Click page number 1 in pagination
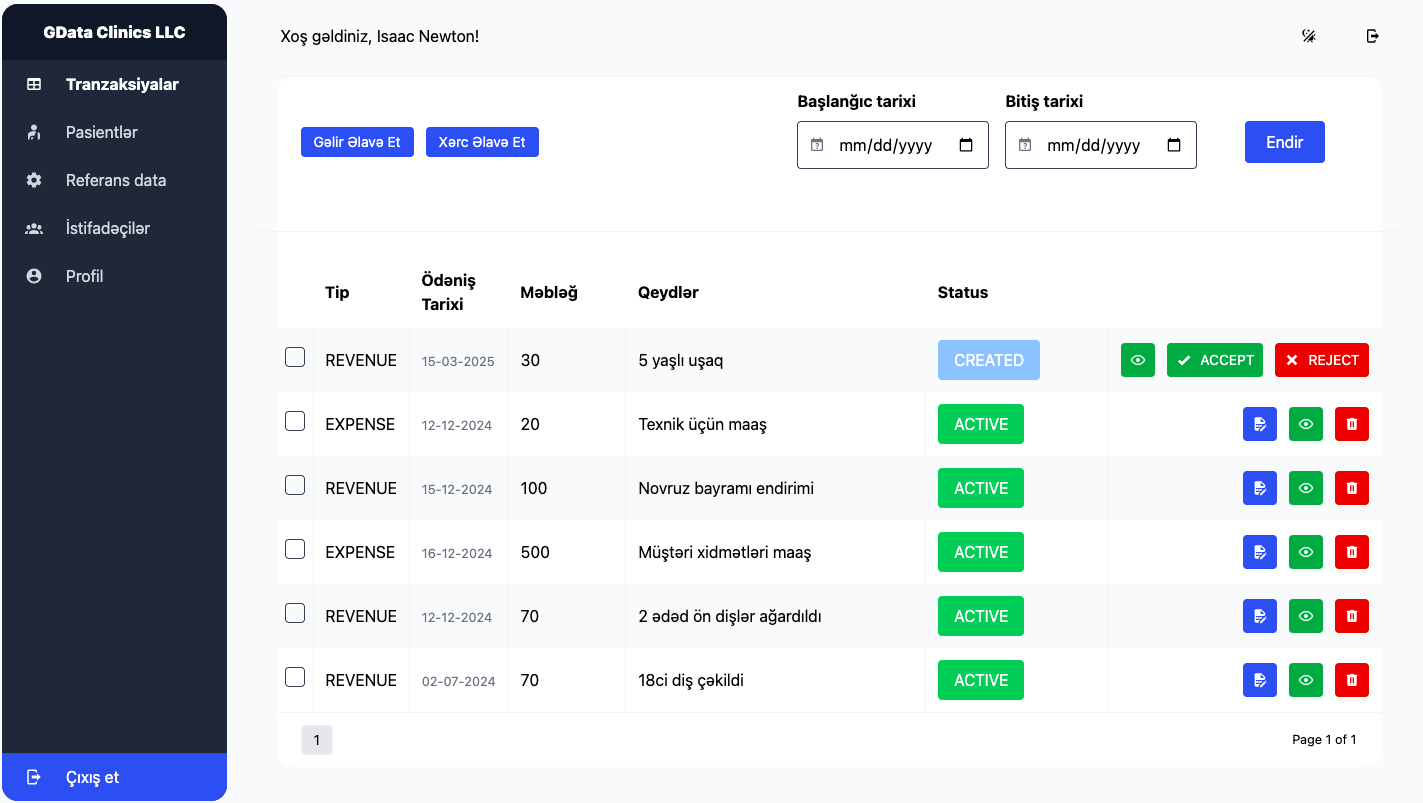Image resolution: width=1423 pixels, height=803 pixels. (316, 740)
